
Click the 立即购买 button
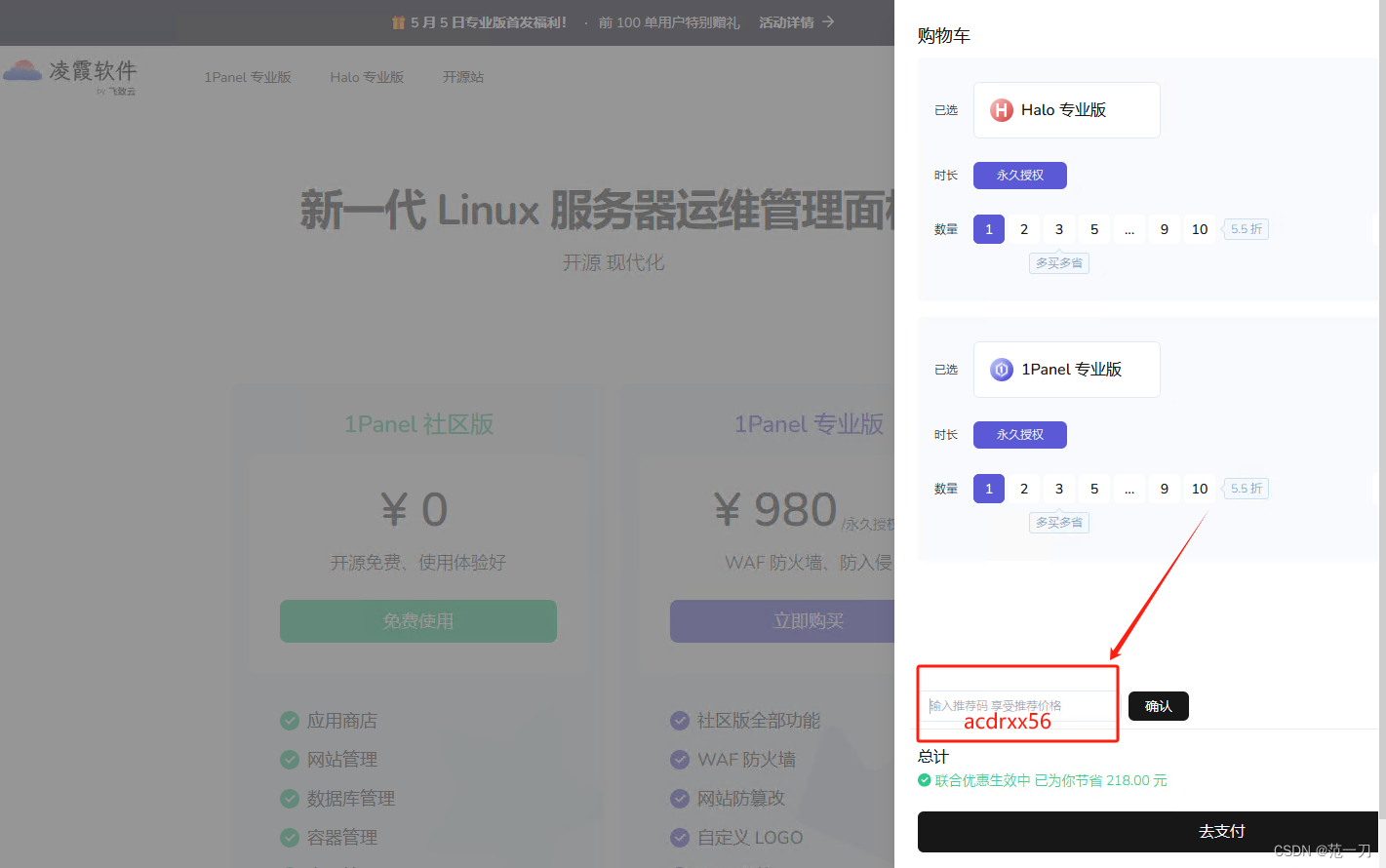tap(782, 621)
